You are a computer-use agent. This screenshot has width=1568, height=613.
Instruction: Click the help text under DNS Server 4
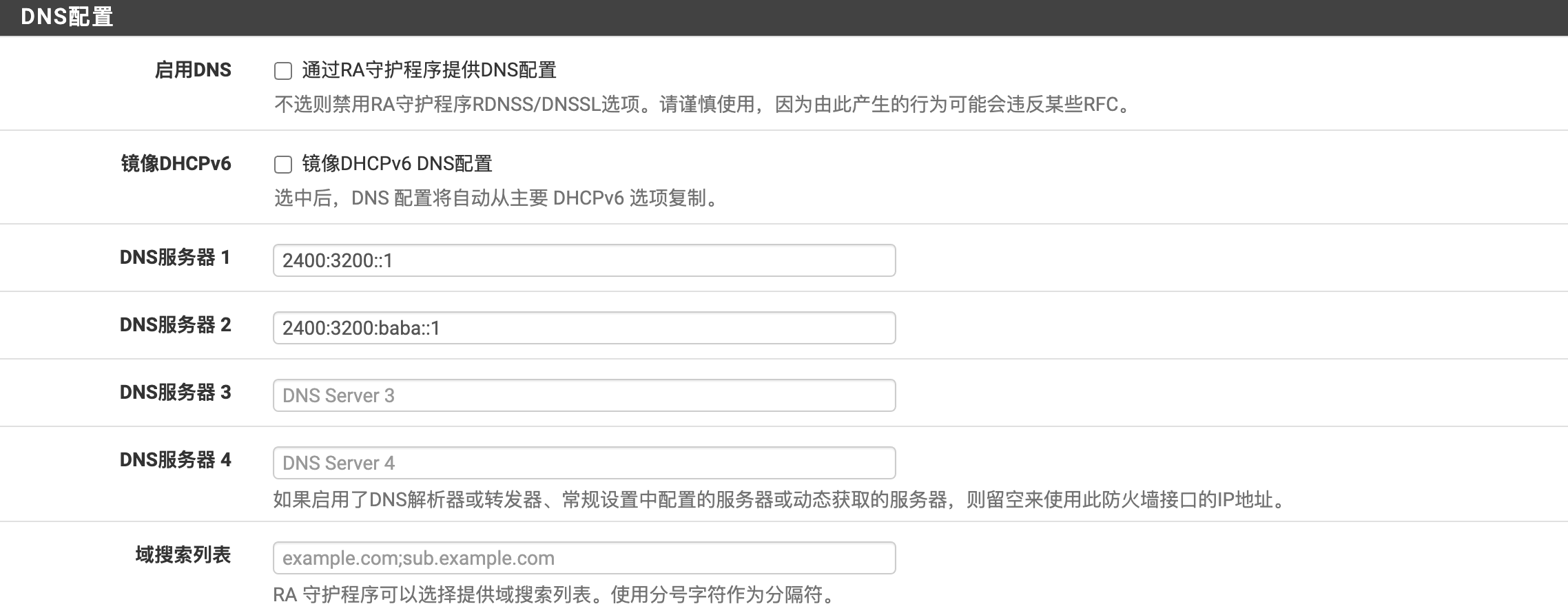pos(778,500)
